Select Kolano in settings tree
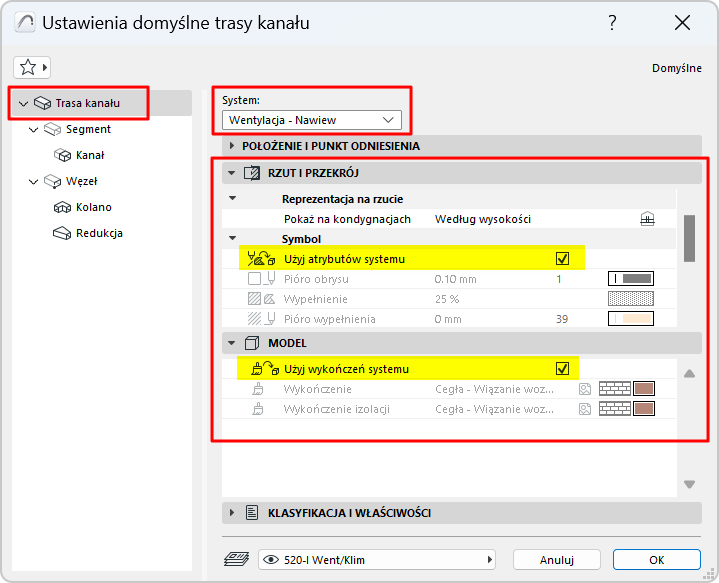Viewport: 719px width, 583px height. 94,207
